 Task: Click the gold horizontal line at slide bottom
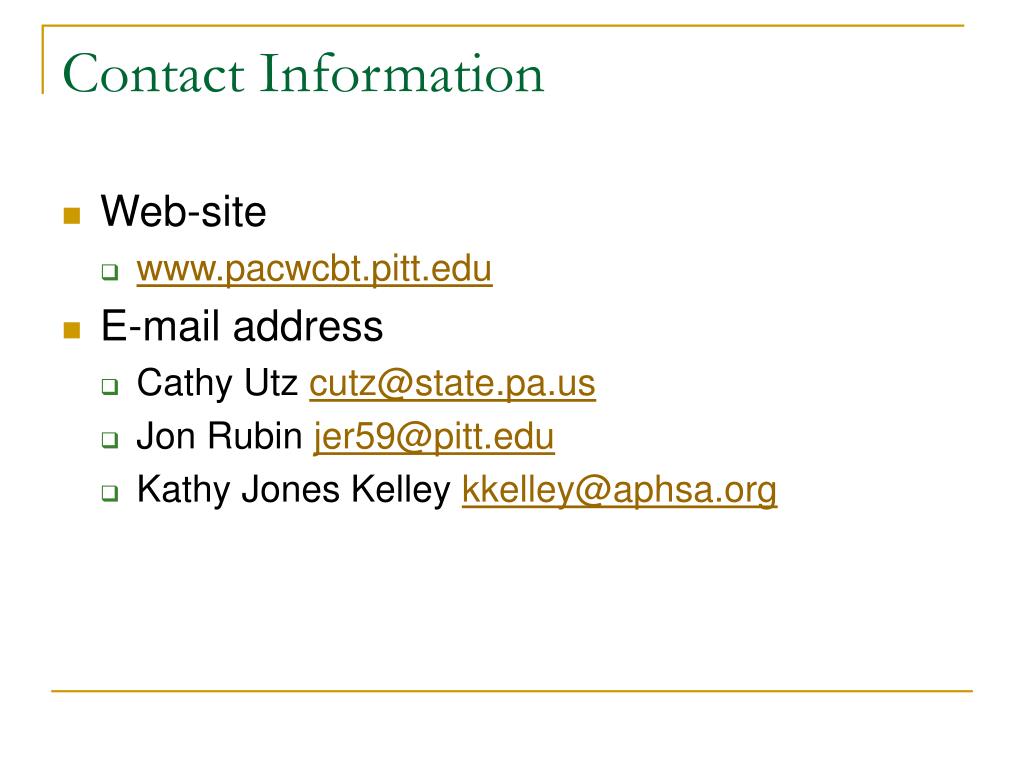(x=512, y=690)
